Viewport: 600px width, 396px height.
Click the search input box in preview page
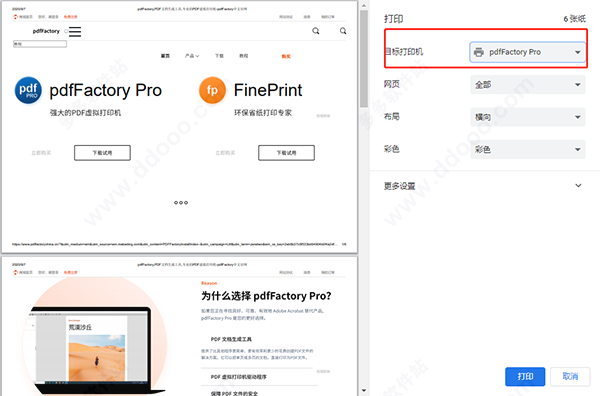click(40, 44)
